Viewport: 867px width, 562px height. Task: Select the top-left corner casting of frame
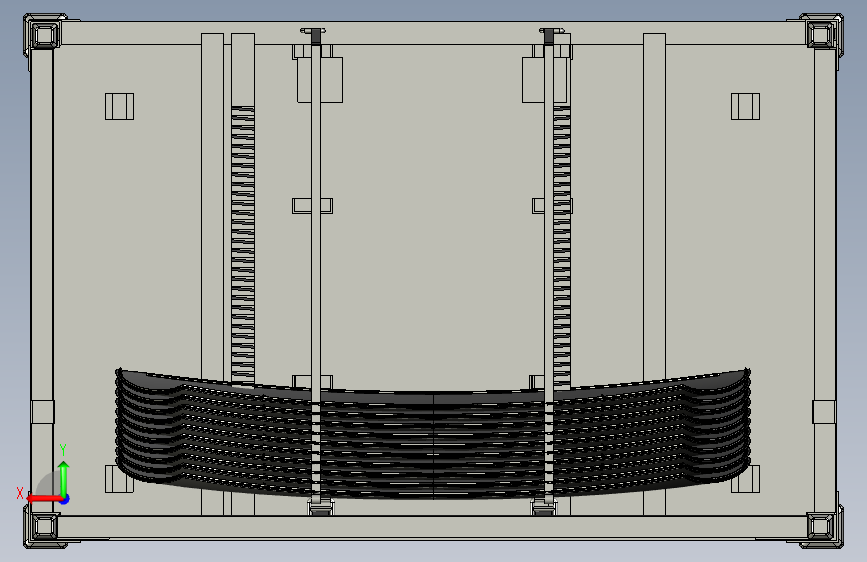(x=44, y=35)
